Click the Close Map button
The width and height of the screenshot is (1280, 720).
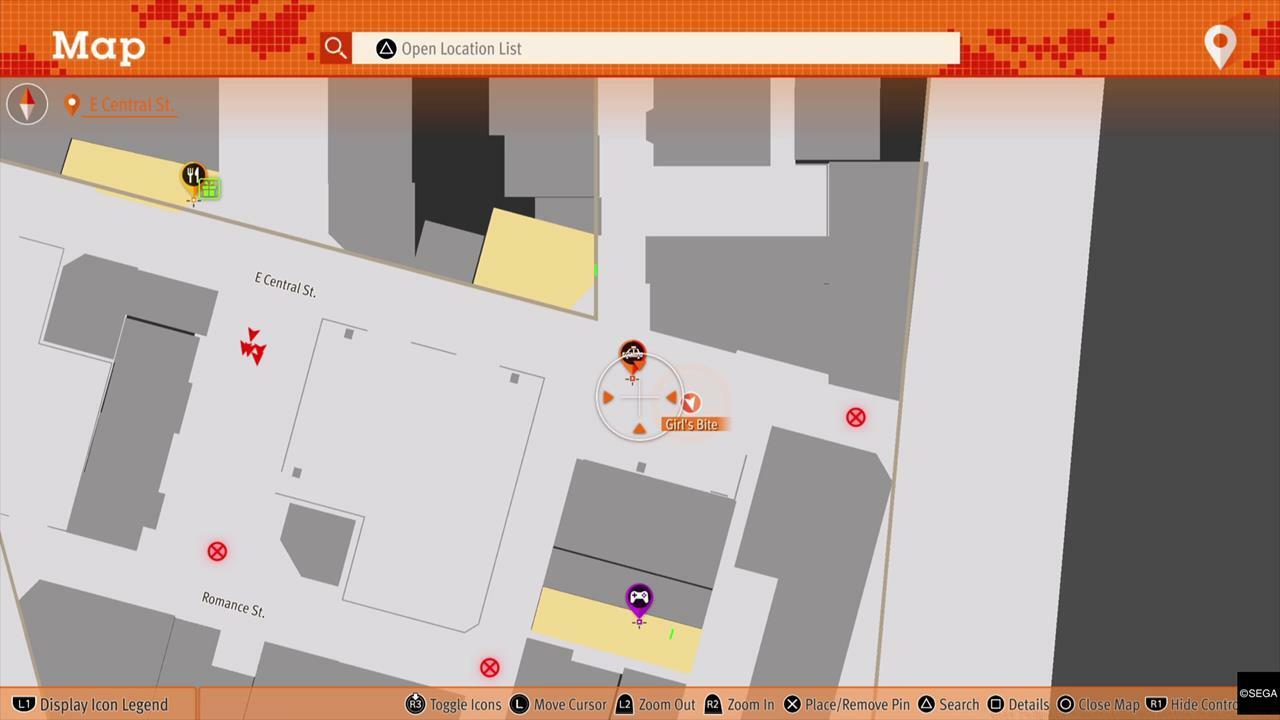[1097, 704]
